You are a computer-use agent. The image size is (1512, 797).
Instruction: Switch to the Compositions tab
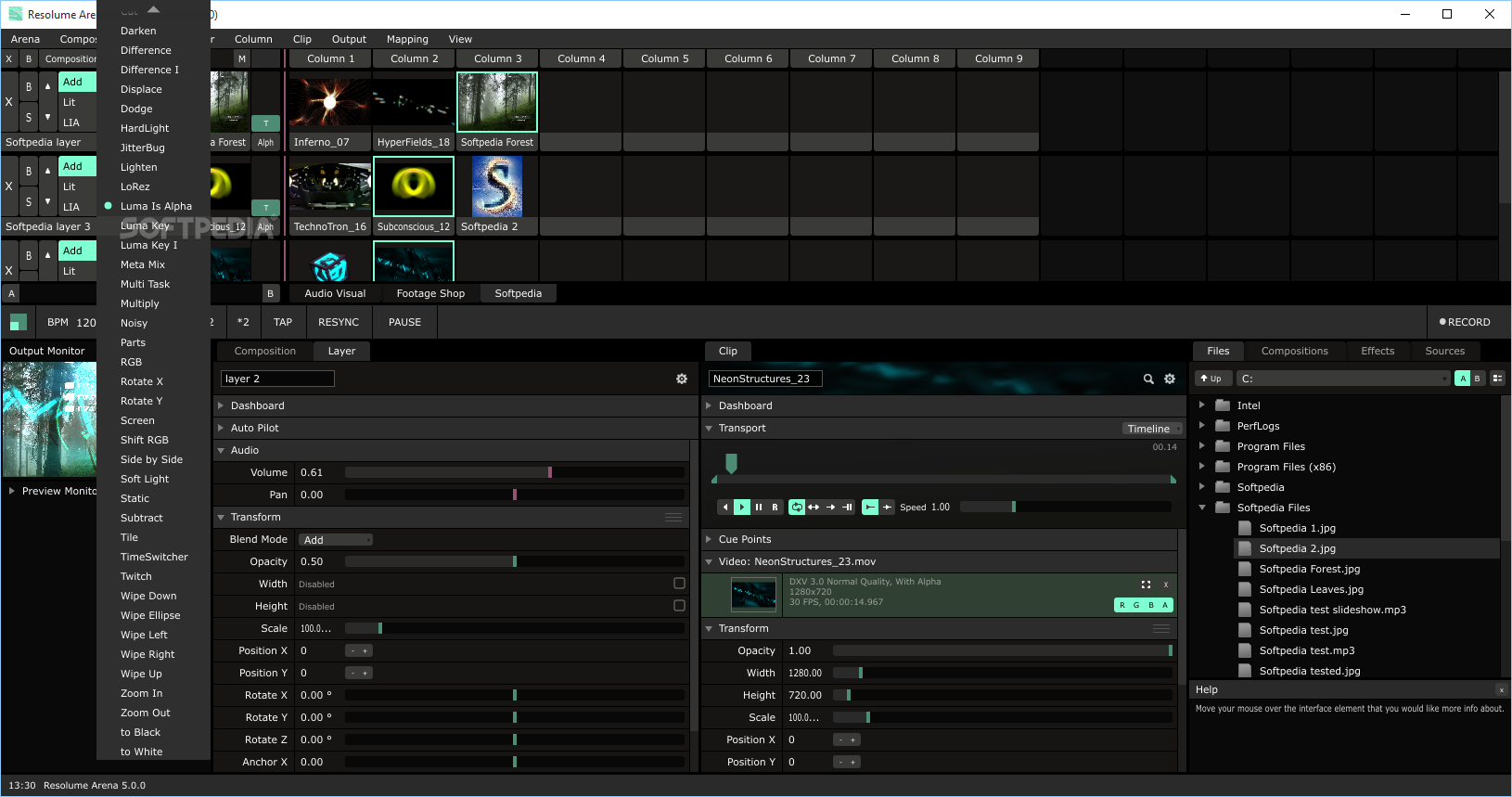[x=1294, y=351]
